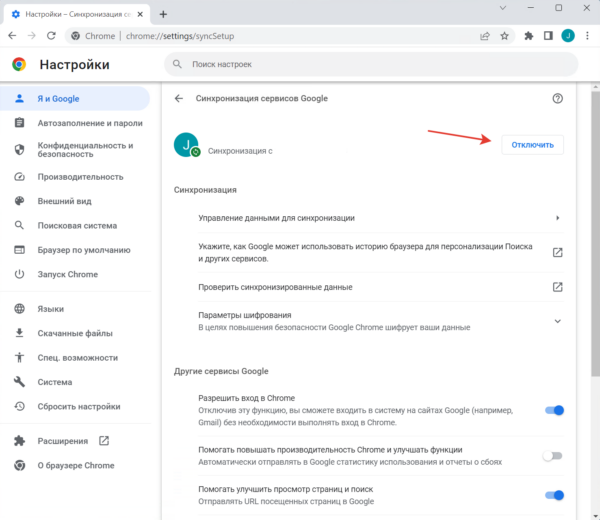The image size is (600, 520).
Task: Open Система settings section
Action: 75,382
